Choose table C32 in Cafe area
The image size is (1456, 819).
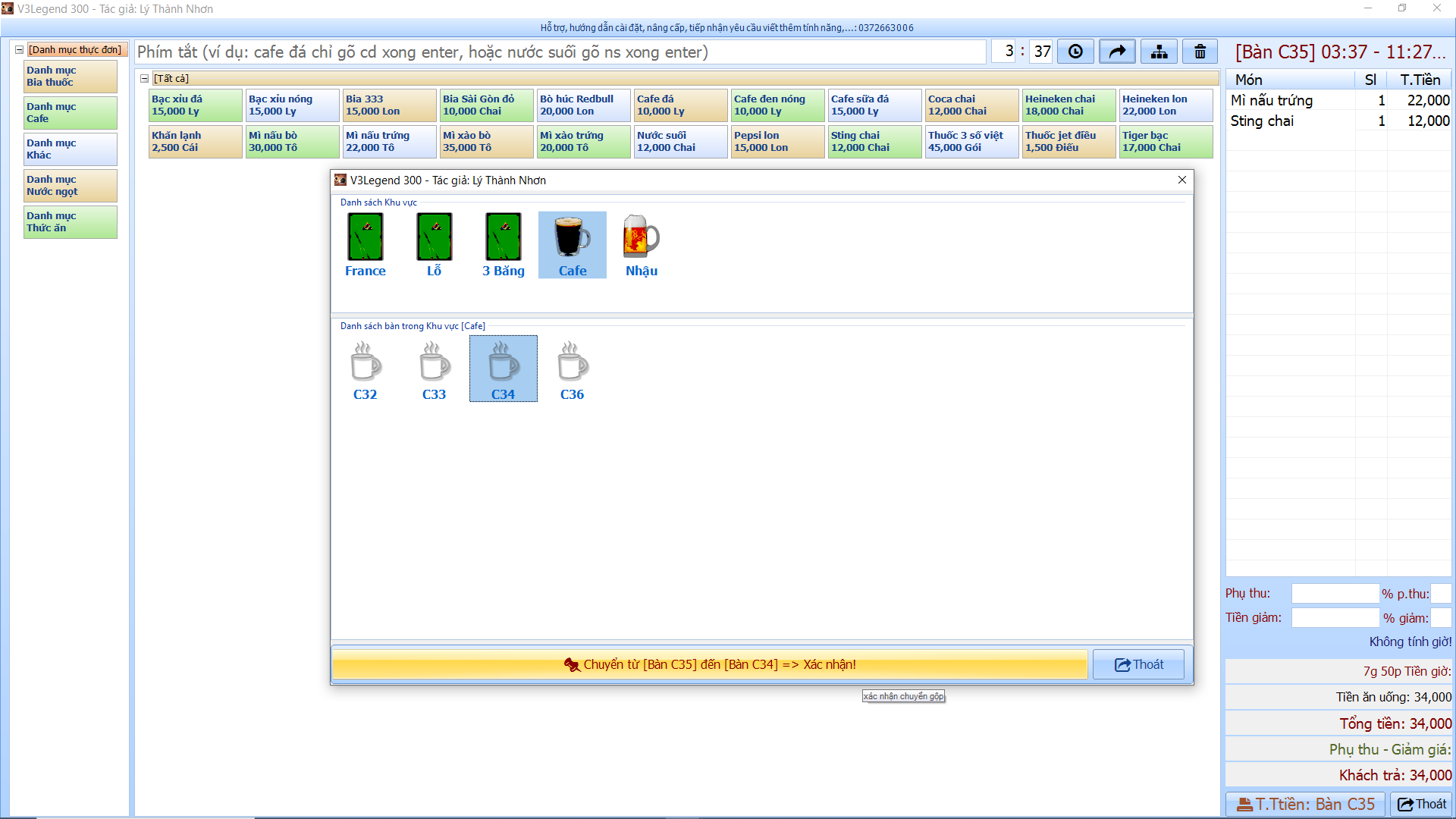click(x=366, y=369)
